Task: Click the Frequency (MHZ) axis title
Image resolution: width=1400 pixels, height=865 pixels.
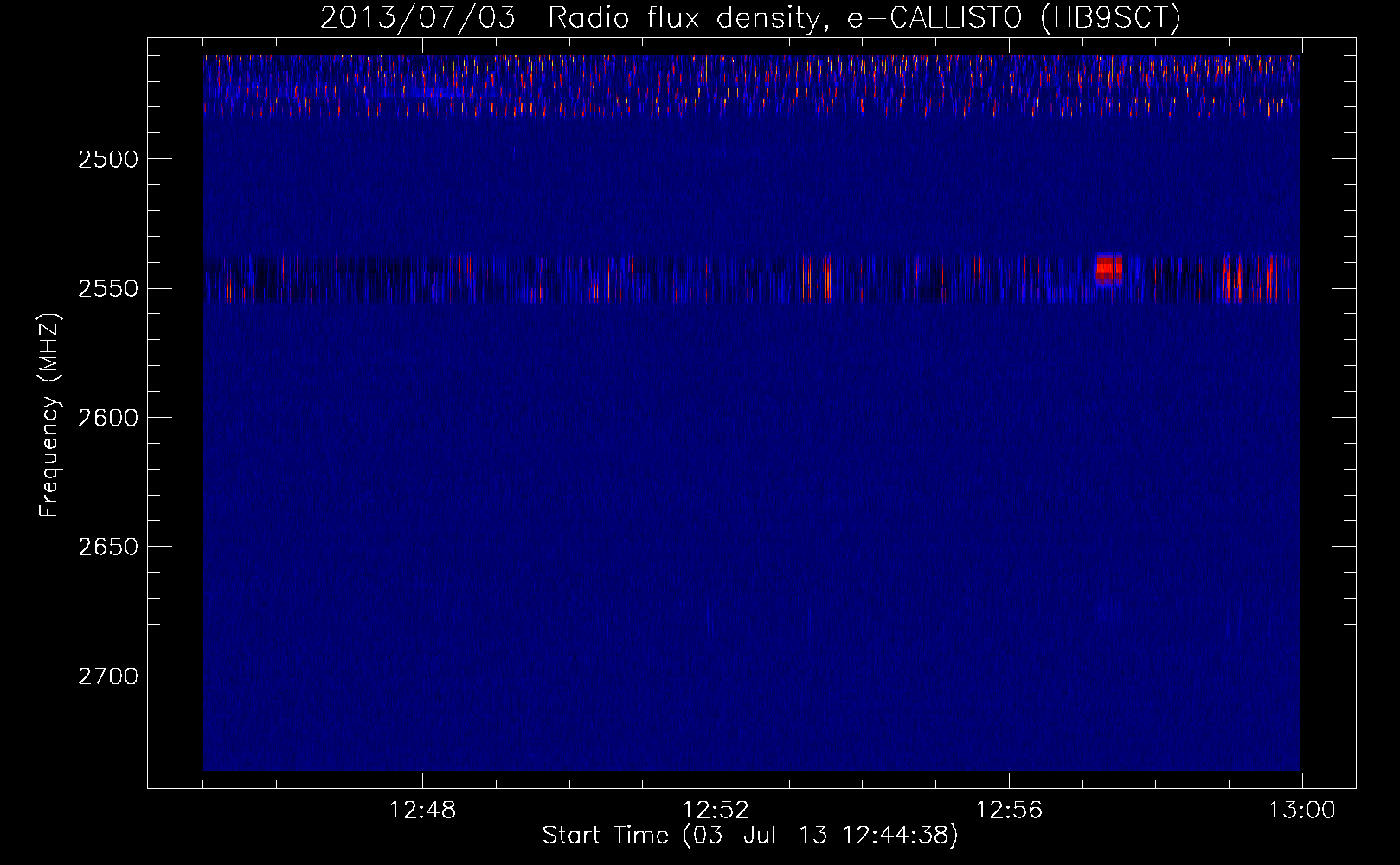Action: (49, 416)
